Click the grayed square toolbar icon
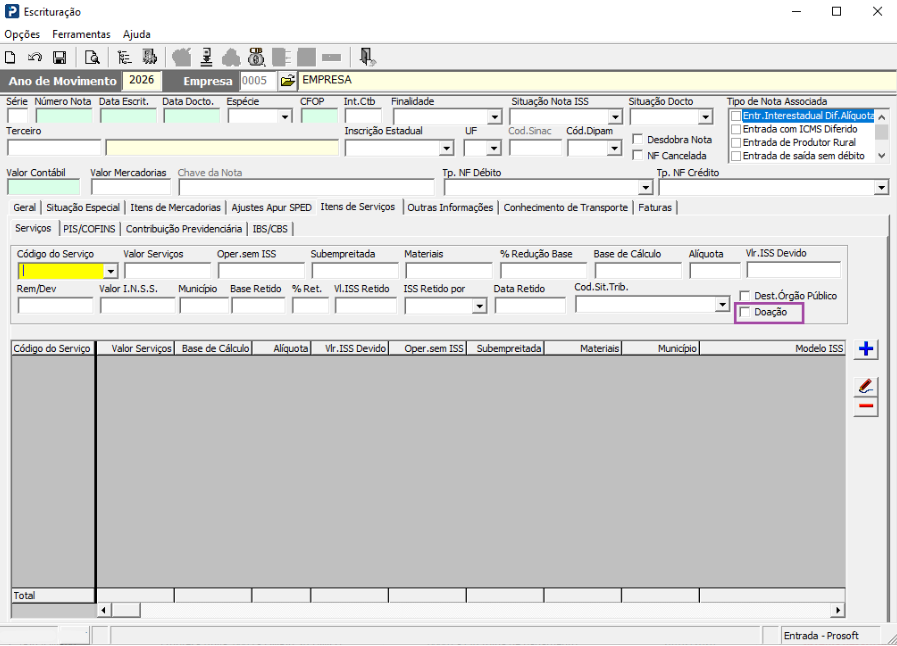This screenshot has width=897, height=646. coord(306,57)
